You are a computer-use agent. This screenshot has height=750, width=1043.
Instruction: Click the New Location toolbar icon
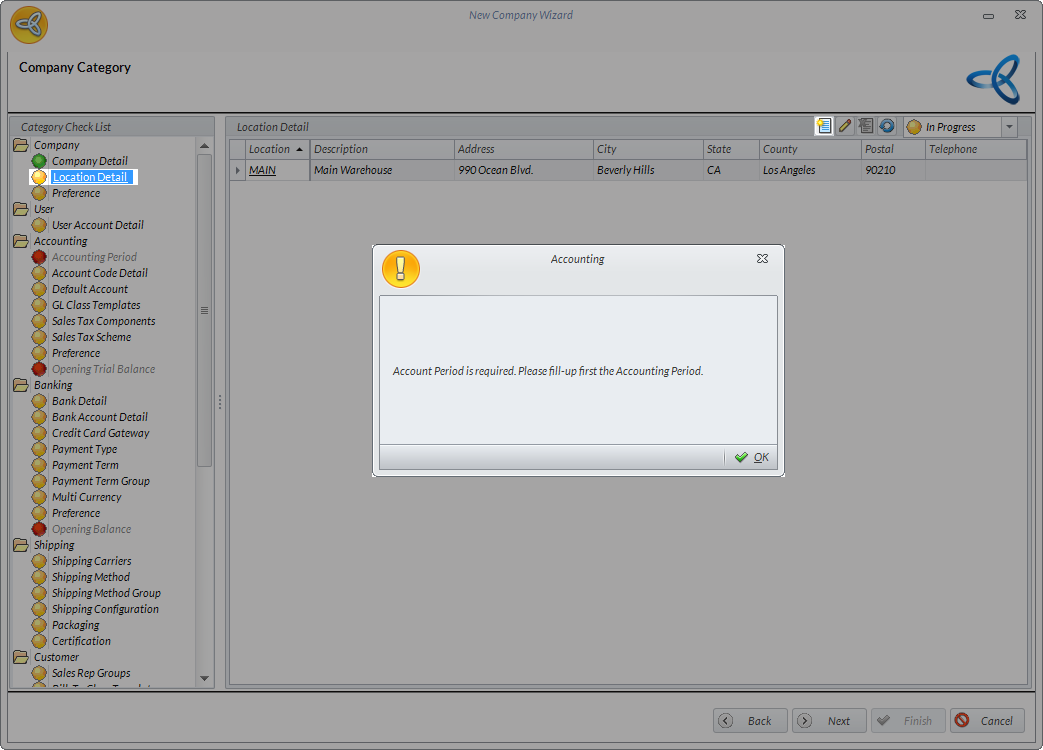(823, 126)
